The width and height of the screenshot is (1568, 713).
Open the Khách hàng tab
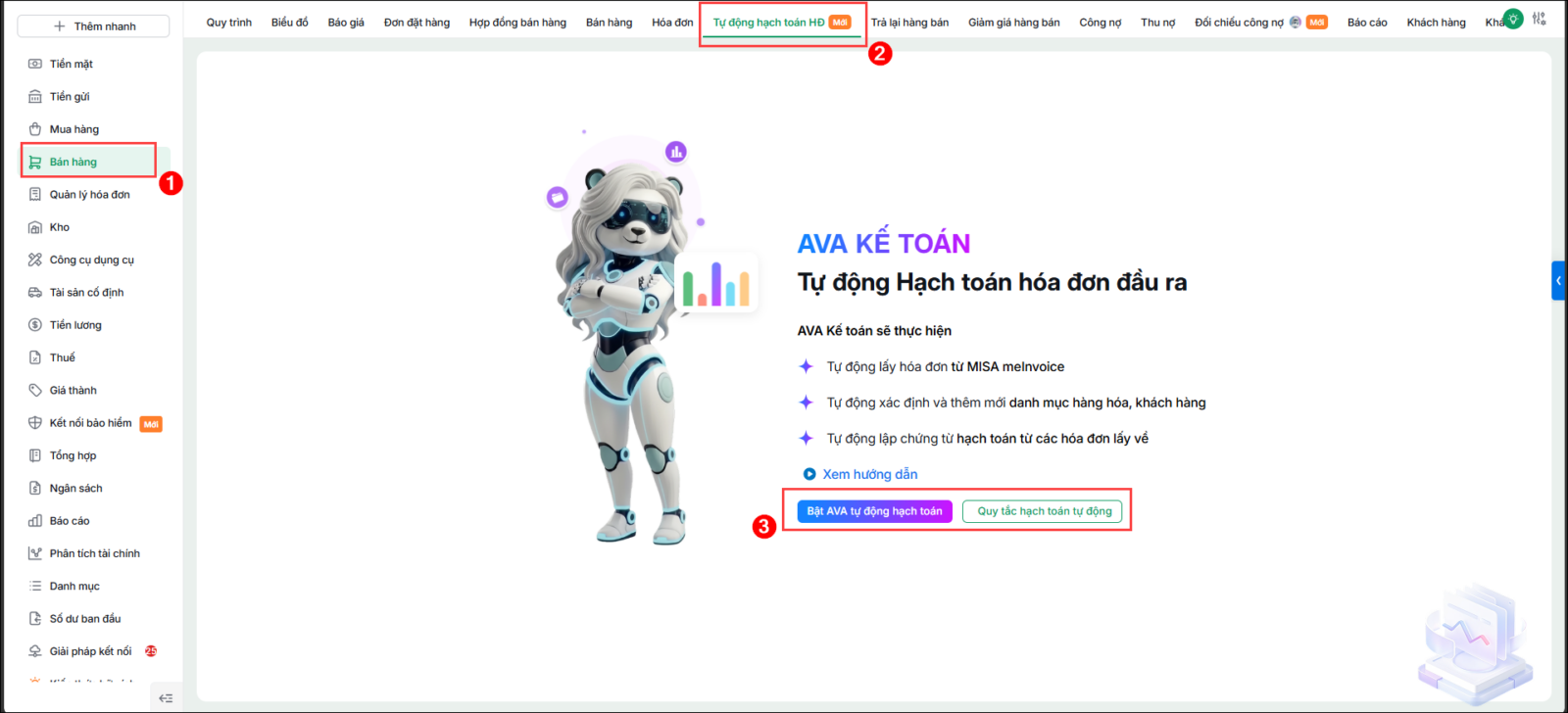tap(1437, 23)
